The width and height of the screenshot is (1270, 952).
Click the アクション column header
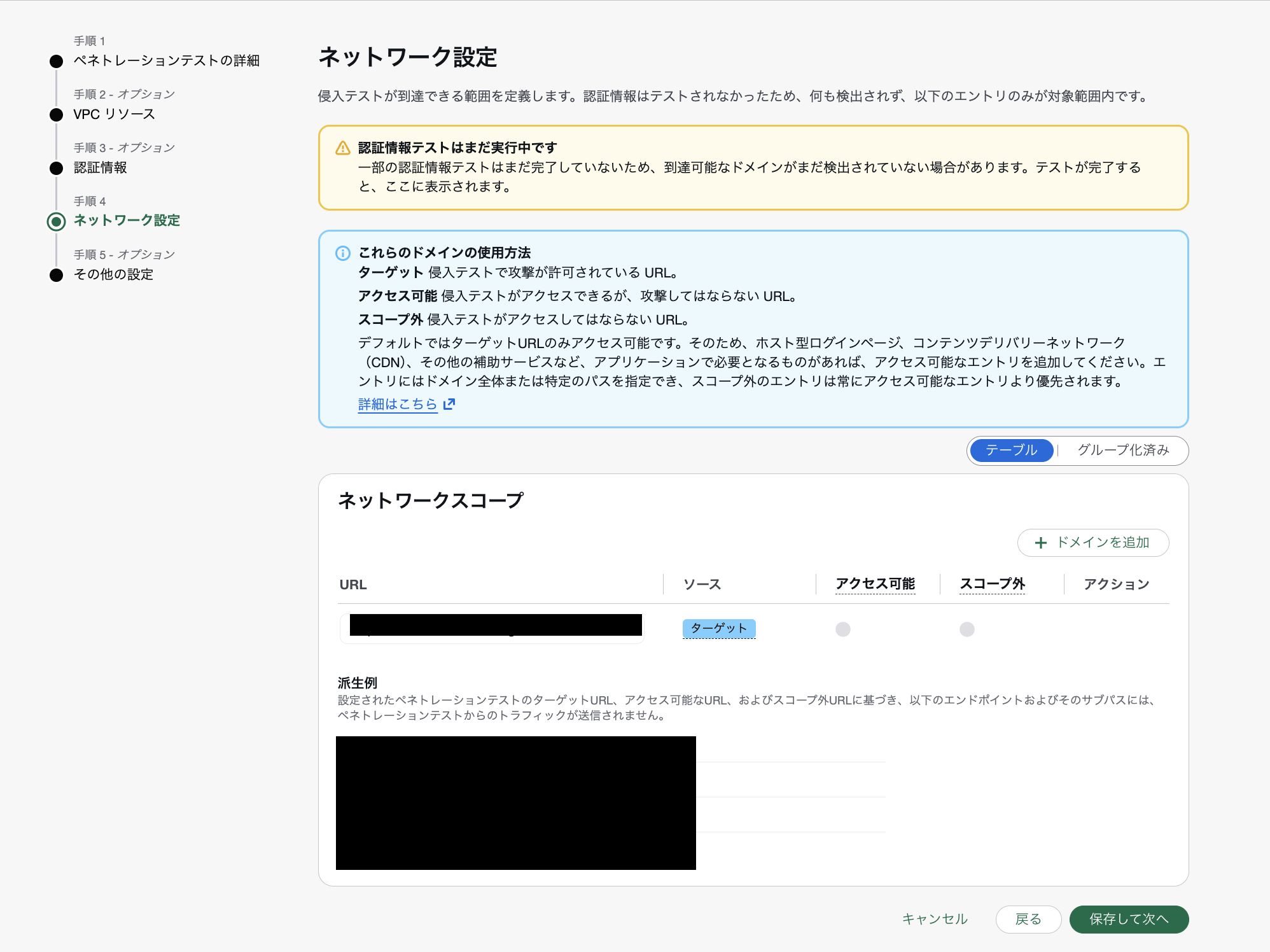(1117, 584)
